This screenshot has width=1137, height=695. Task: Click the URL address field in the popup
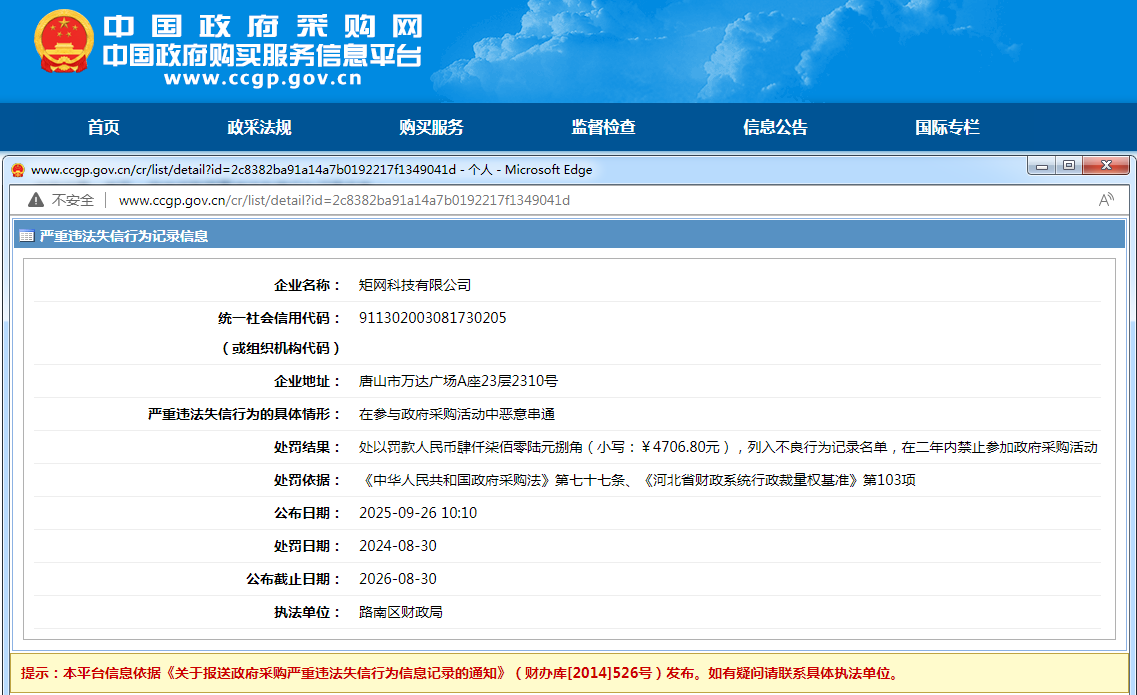[x=344, y=200]
